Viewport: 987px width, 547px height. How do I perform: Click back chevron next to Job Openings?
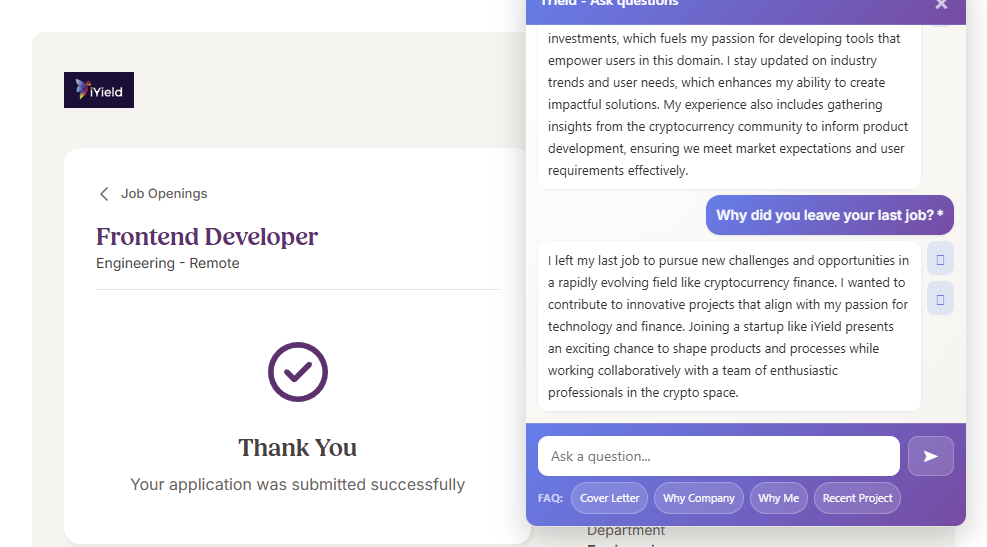coord(104,194)
